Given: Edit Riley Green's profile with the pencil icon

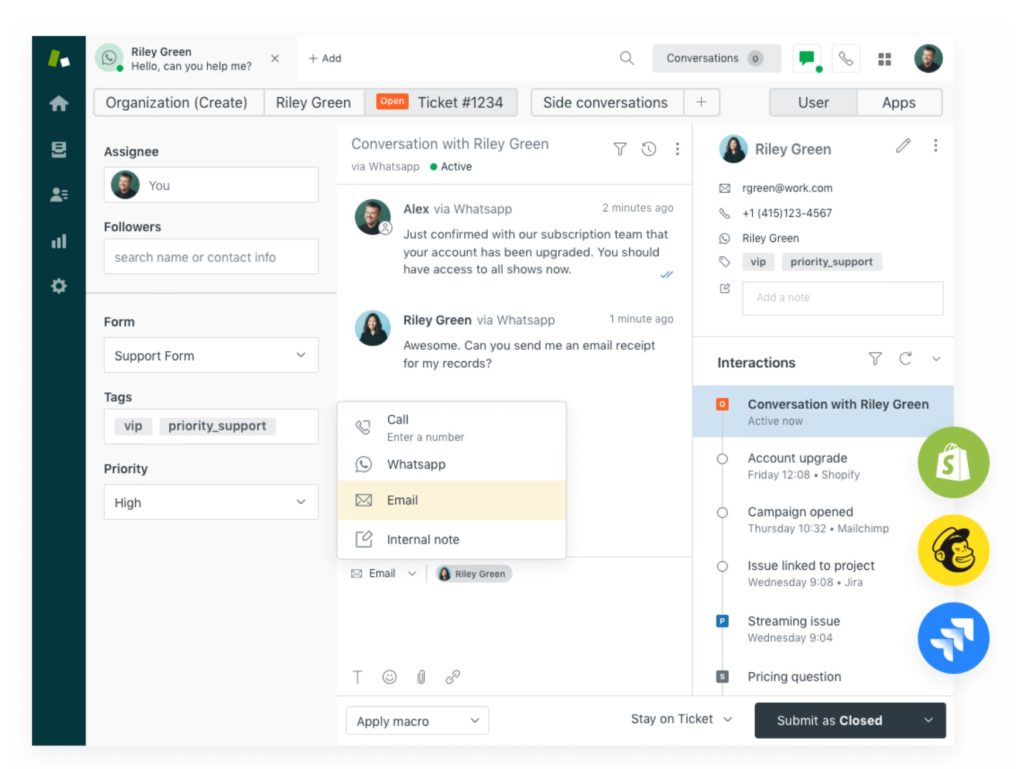Looking at the screenshot, I should tap(903, 145).
